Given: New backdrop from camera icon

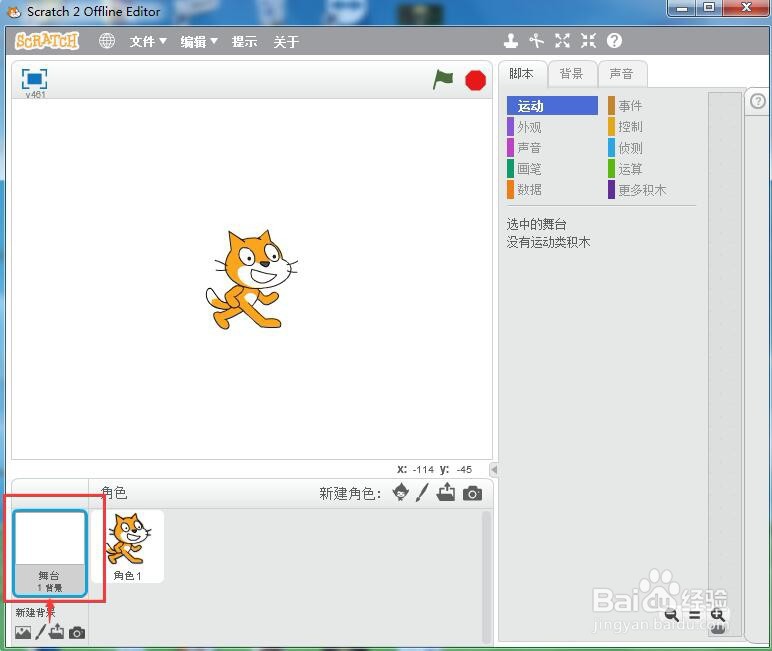Looking at the screenshot, I should pos(77,632).
